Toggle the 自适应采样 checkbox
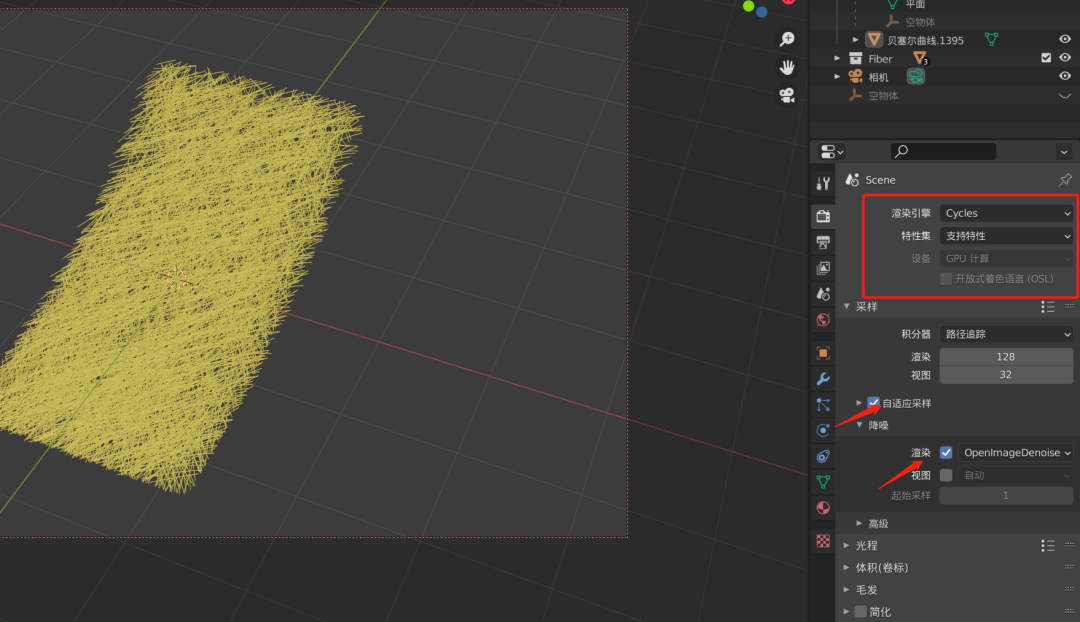 [873, 403]
